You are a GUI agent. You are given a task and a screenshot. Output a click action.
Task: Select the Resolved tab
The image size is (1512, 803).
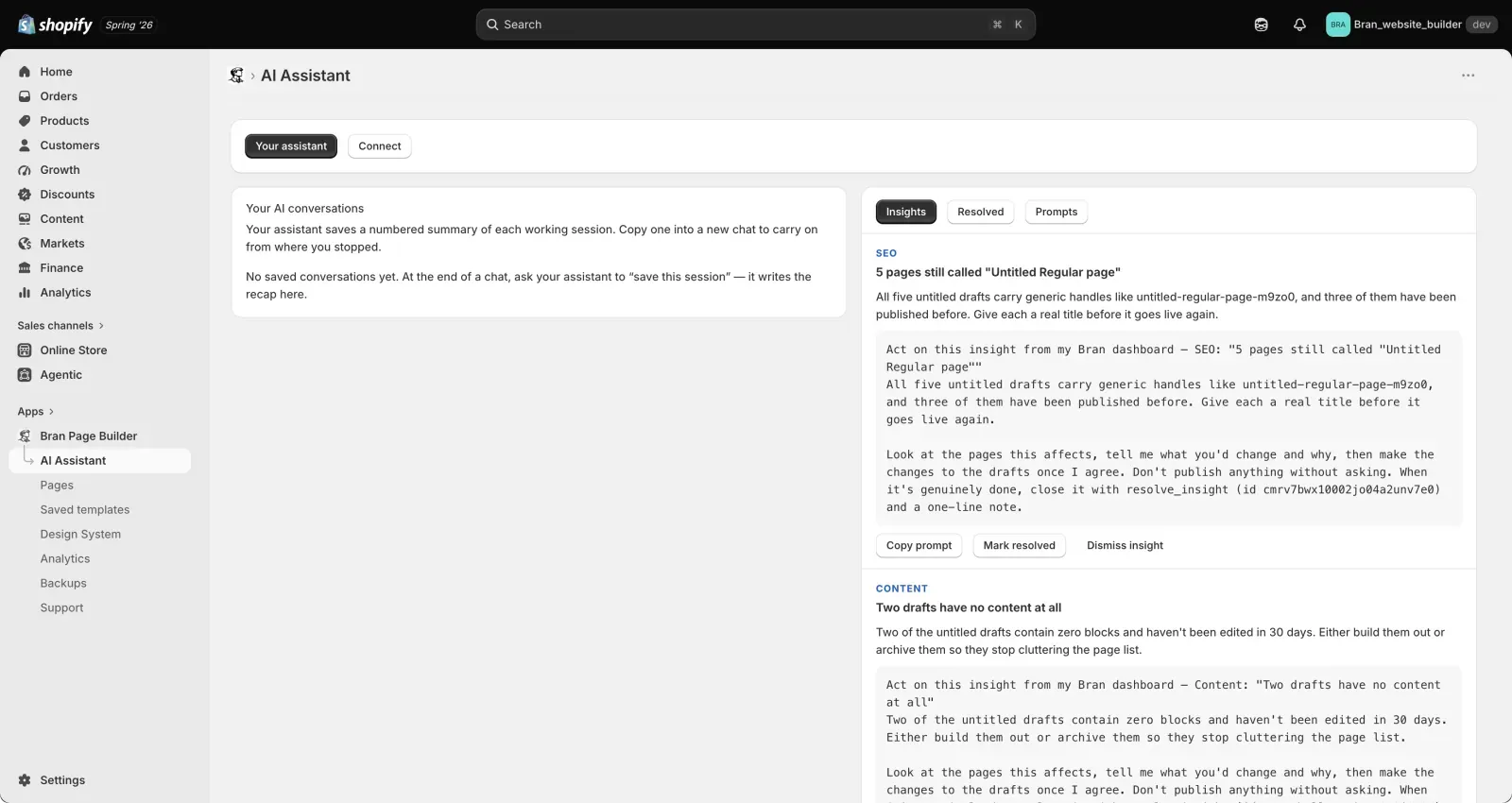[981, 212]
